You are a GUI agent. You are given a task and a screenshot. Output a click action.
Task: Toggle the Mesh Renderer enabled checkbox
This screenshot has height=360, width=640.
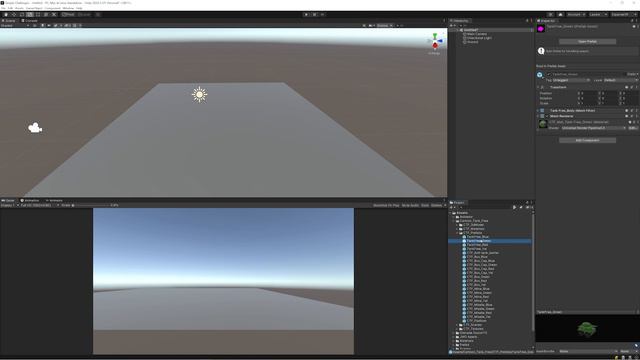(x=547, y=116)
